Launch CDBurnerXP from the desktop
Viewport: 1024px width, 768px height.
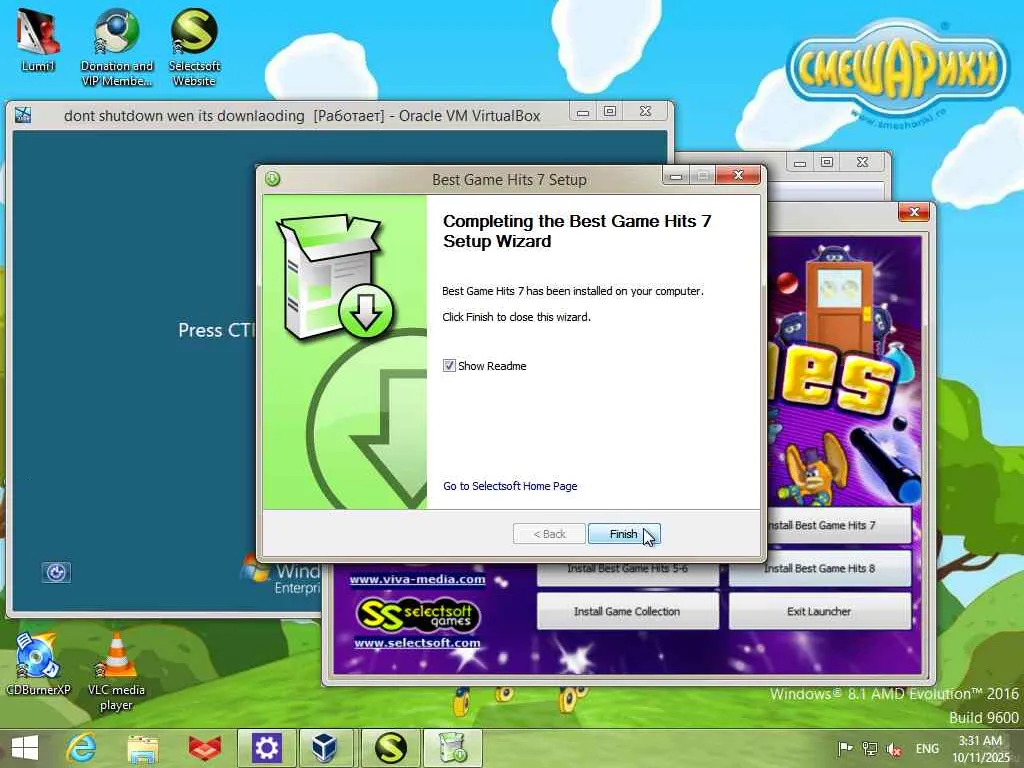(37, 663)
